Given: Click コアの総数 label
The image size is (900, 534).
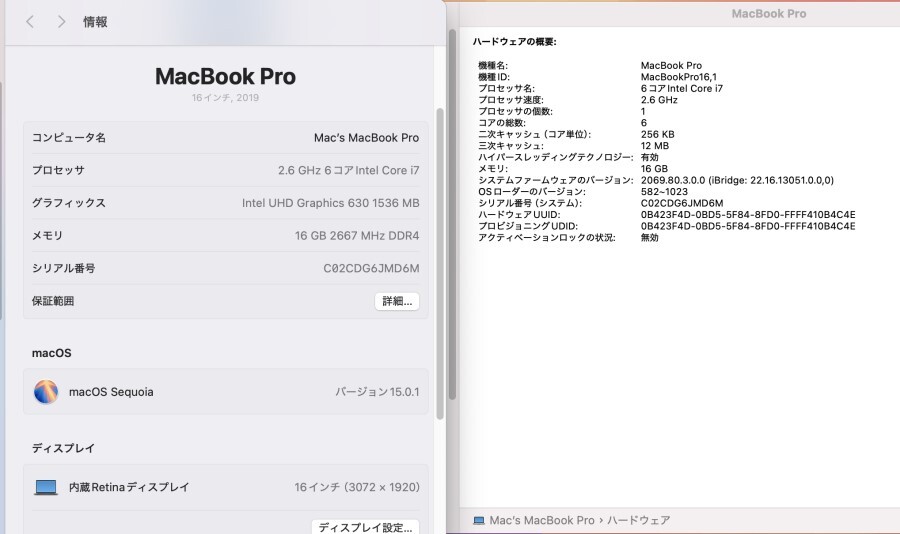Looking at the screenshot, I should [x=502, y=123].
